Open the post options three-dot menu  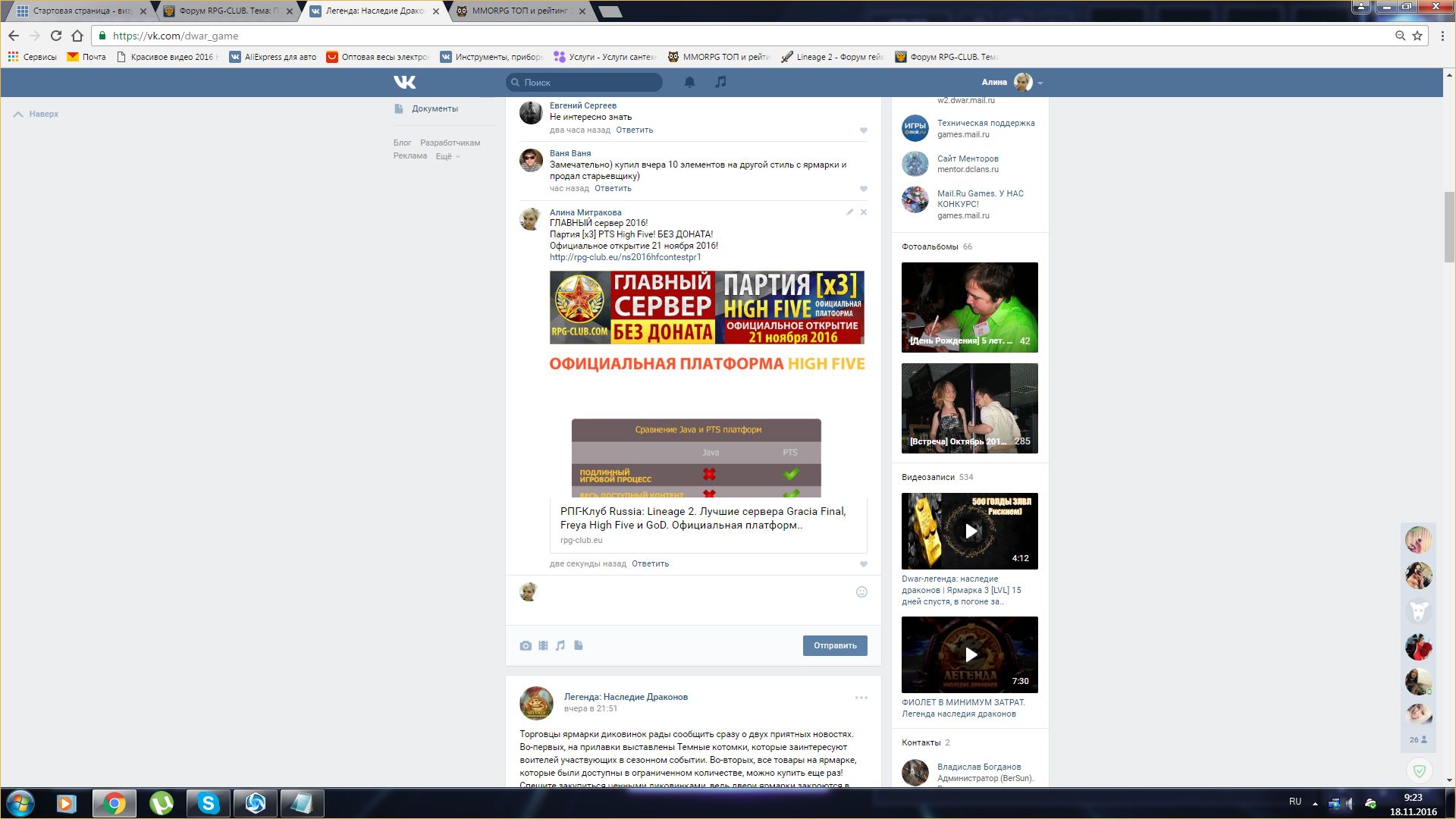tap(861, 698)
